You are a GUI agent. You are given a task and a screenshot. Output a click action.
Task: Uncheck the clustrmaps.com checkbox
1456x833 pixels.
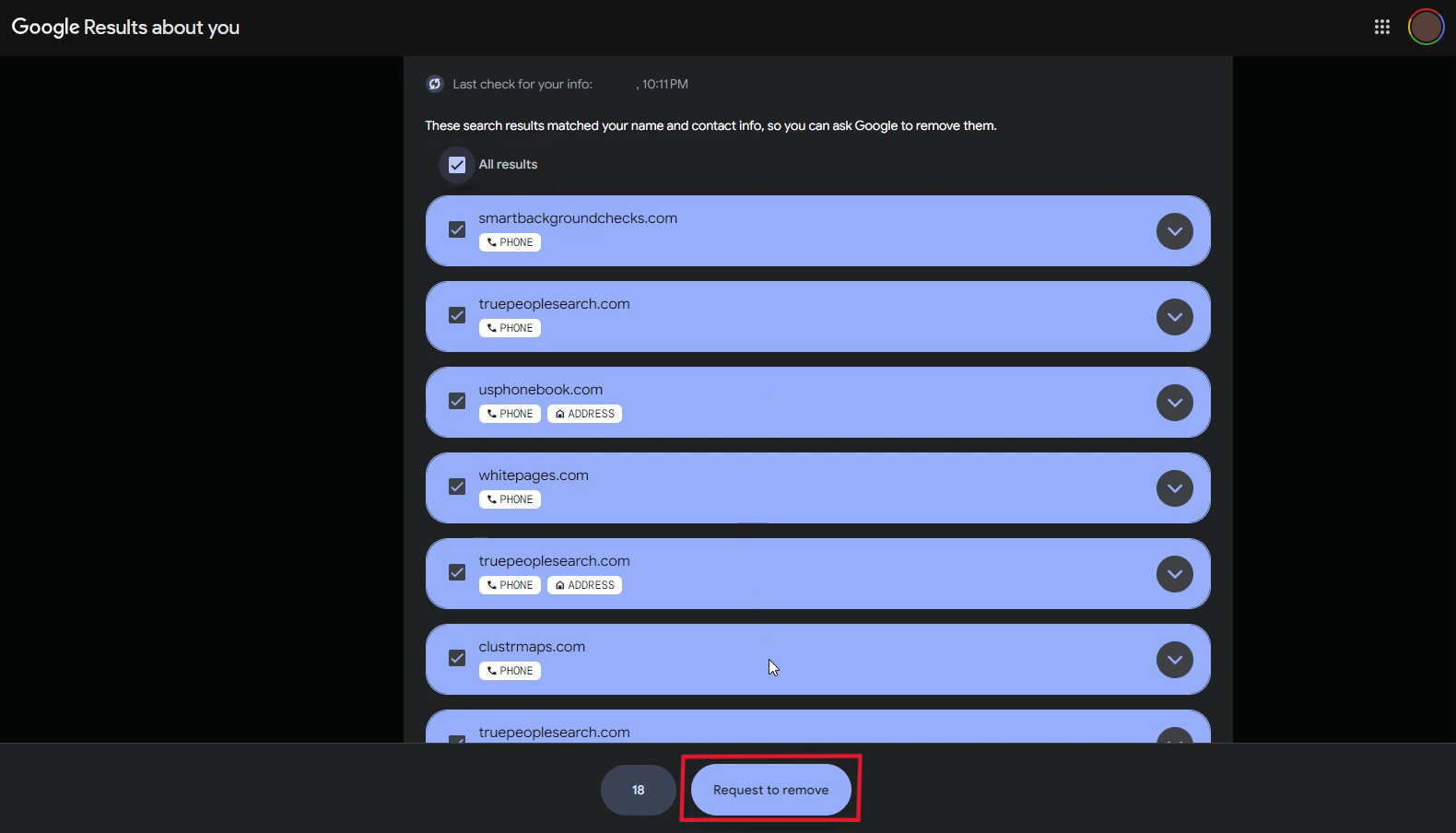[x=457, y=658]
